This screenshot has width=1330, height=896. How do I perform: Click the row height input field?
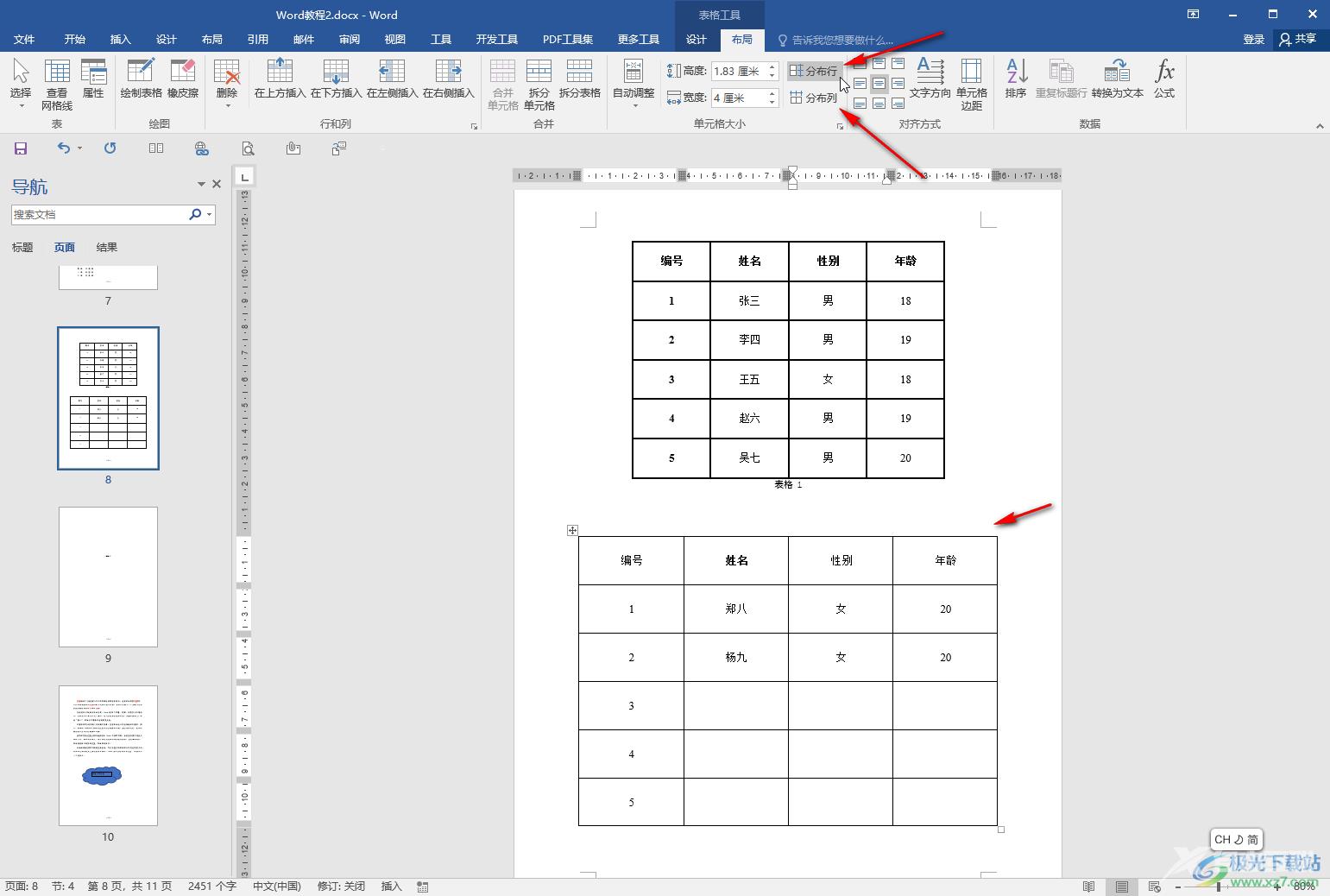[740, 71]
